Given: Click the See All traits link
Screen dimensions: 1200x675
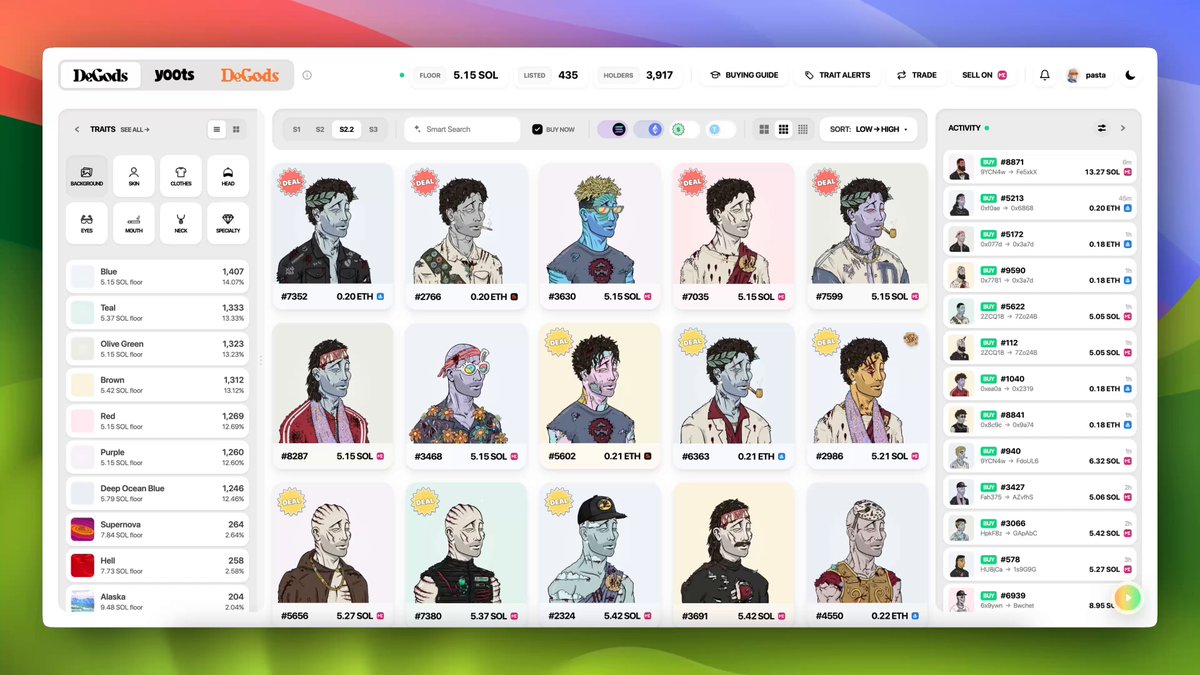Looking at the screenshot, I should (135, 129).
